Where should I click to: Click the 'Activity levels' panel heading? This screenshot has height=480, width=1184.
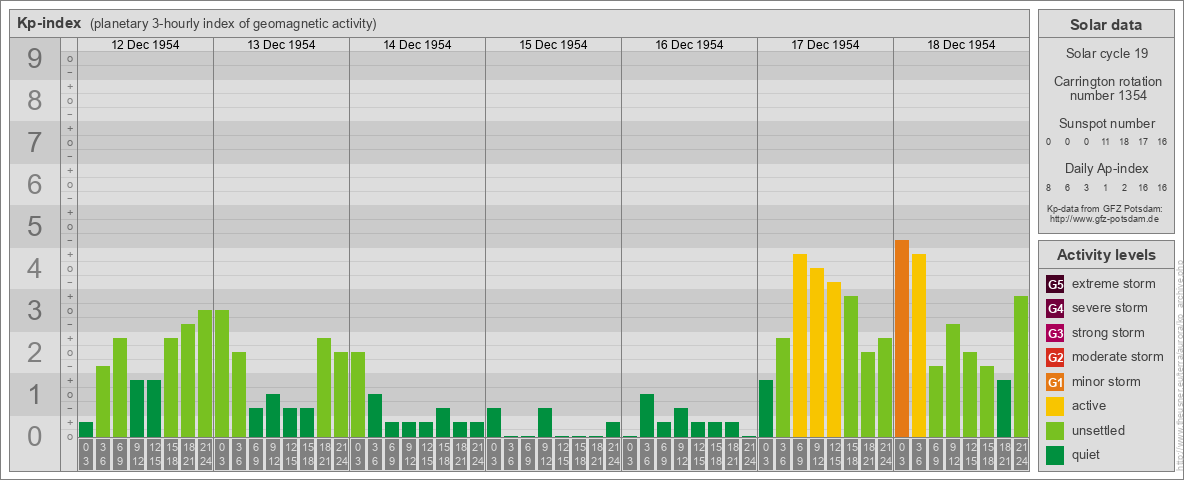coord(1106,255)
